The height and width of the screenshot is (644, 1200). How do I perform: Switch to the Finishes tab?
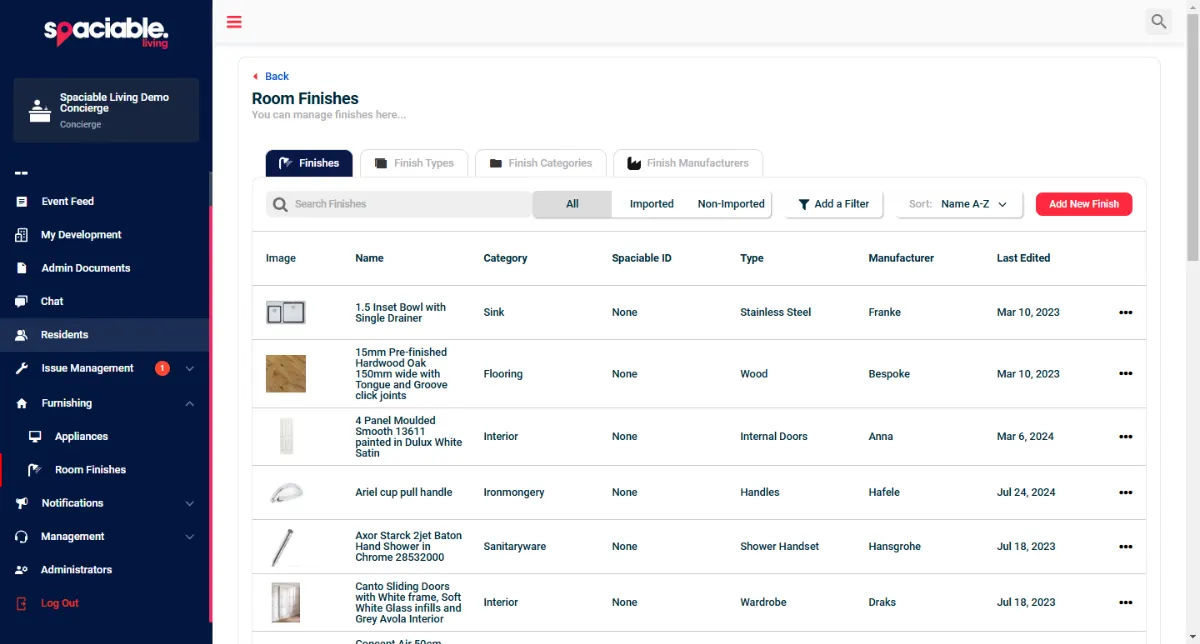coord(309,163)
